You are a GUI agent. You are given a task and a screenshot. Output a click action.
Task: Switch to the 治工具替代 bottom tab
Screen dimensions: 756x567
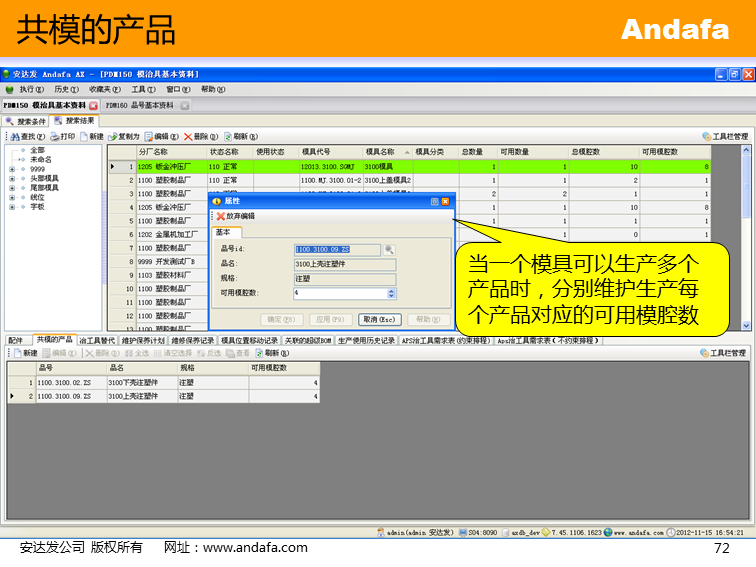point(98,340)
